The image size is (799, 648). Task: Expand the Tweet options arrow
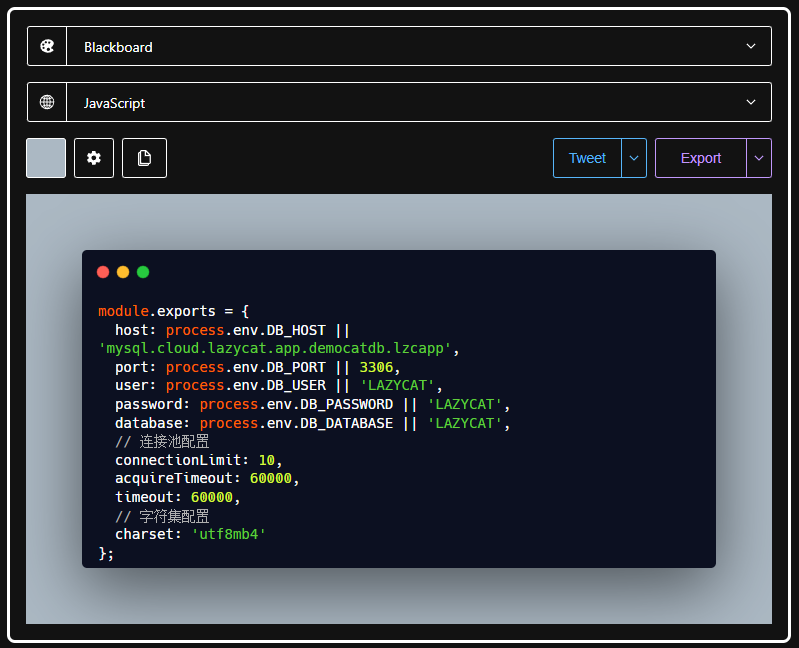[x=634, y=158]
